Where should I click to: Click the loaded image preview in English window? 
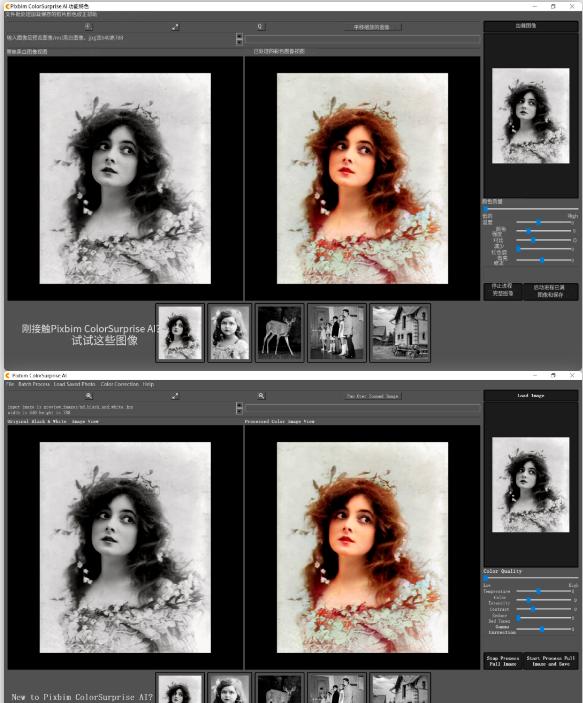[531, 485]
